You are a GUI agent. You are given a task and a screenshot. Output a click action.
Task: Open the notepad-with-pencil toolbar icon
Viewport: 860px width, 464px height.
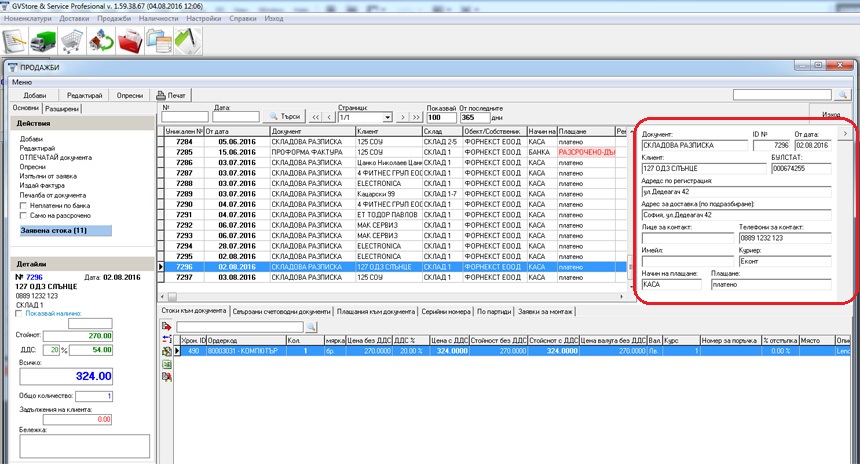(15, 41)
